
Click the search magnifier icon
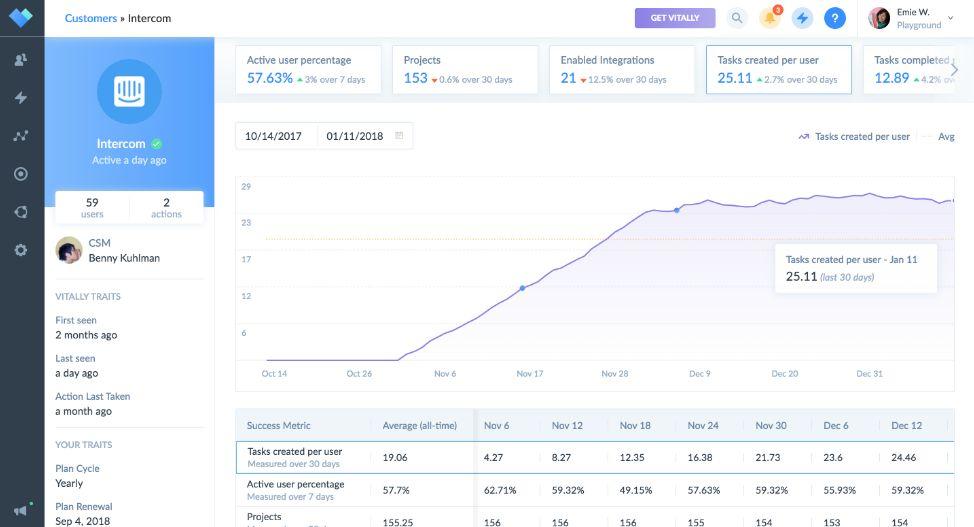[737, 18]
